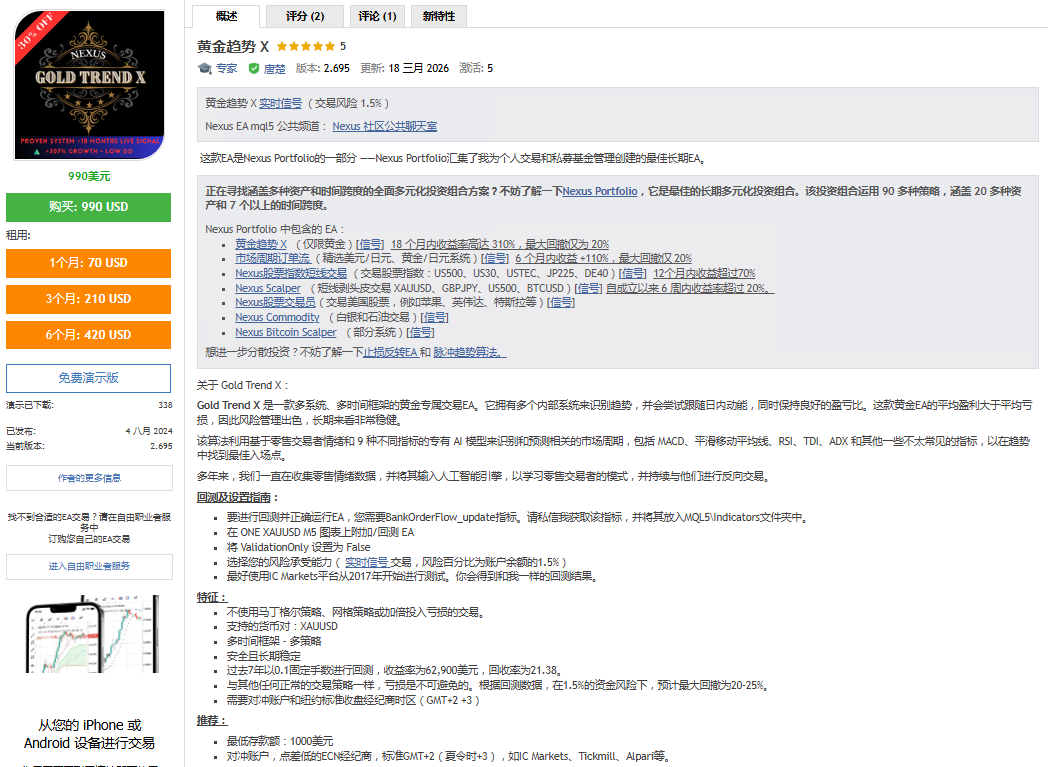The width and height of the screenshot is (1048, 767).
Task: Click the 黄金趋势 X title
Action: tap(233, 47)
